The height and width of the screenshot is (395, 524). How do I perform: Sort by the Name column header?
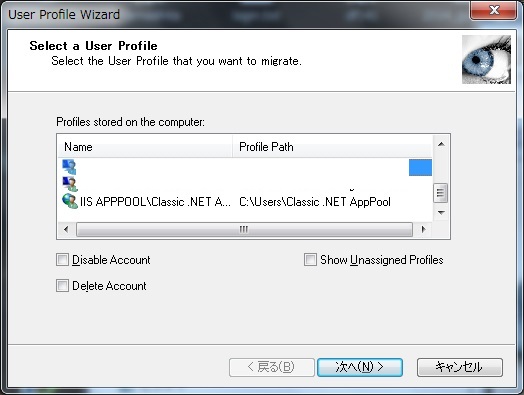145,147
